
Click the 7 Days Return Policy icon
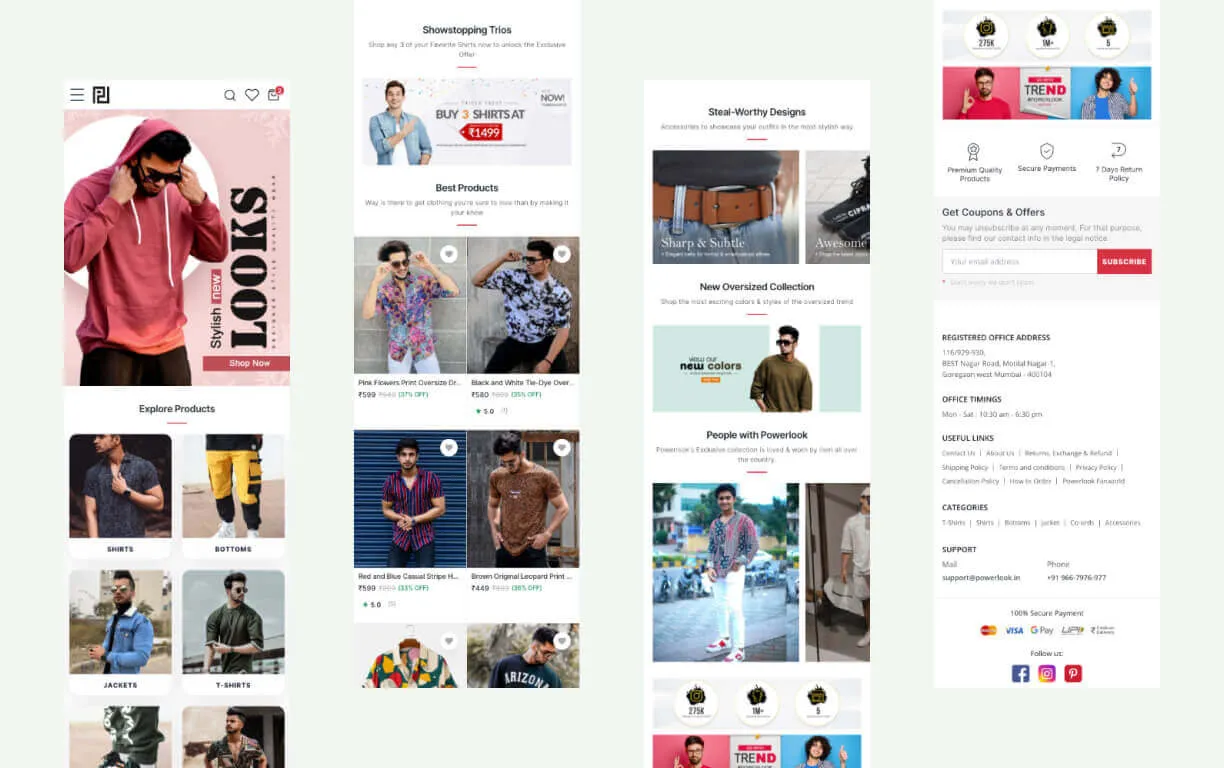tap(1119, 150)
